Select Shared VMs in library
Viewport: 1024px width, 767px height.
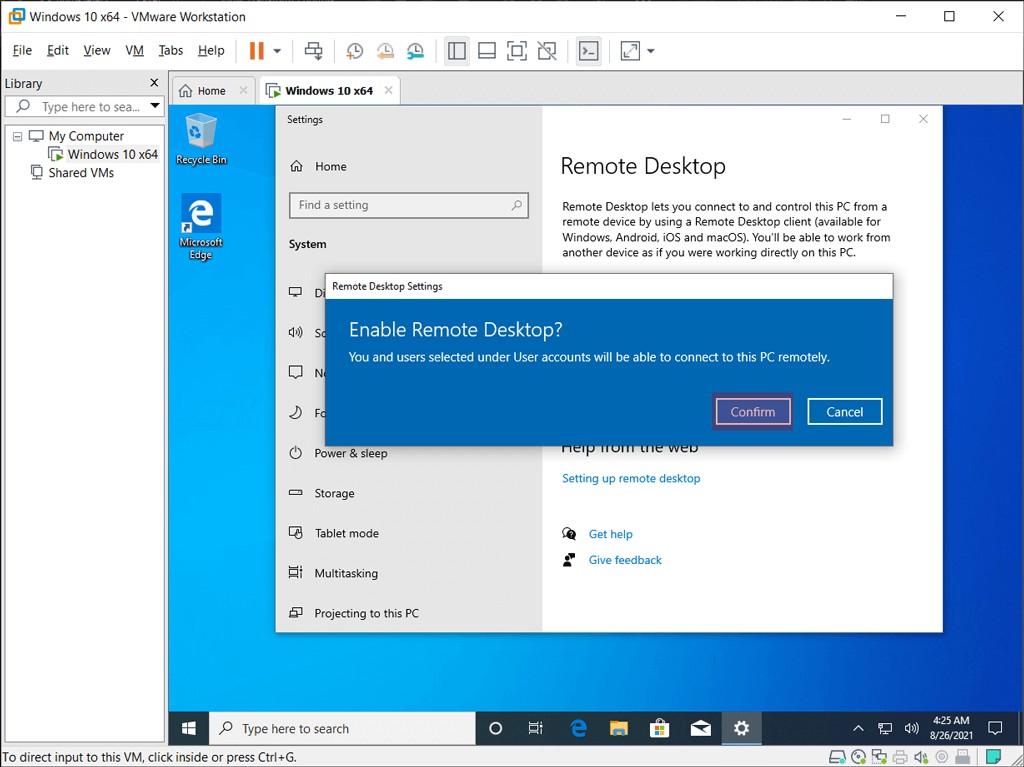pos(81,173)
